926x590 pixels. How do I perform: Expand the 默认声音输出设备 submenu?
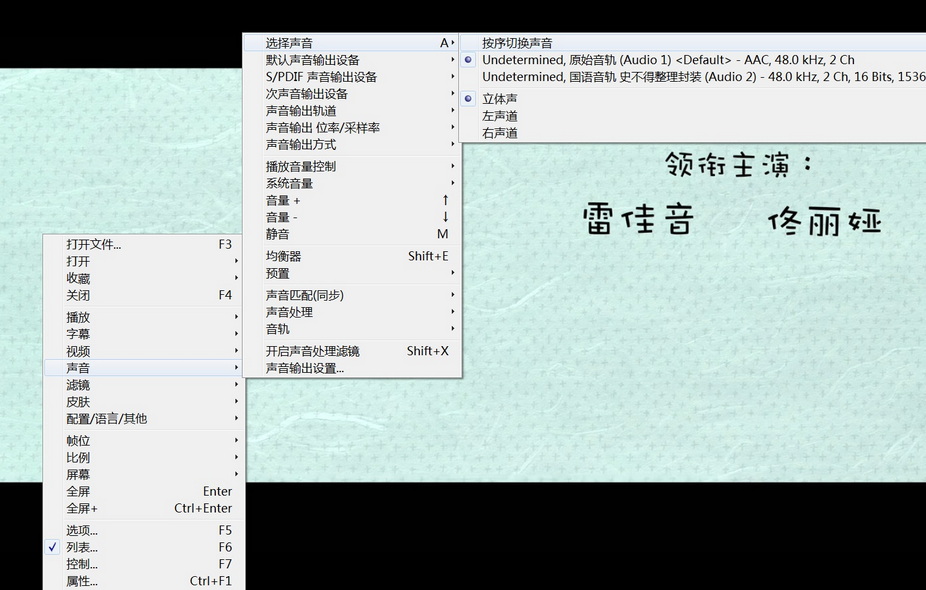click(312, 60)
